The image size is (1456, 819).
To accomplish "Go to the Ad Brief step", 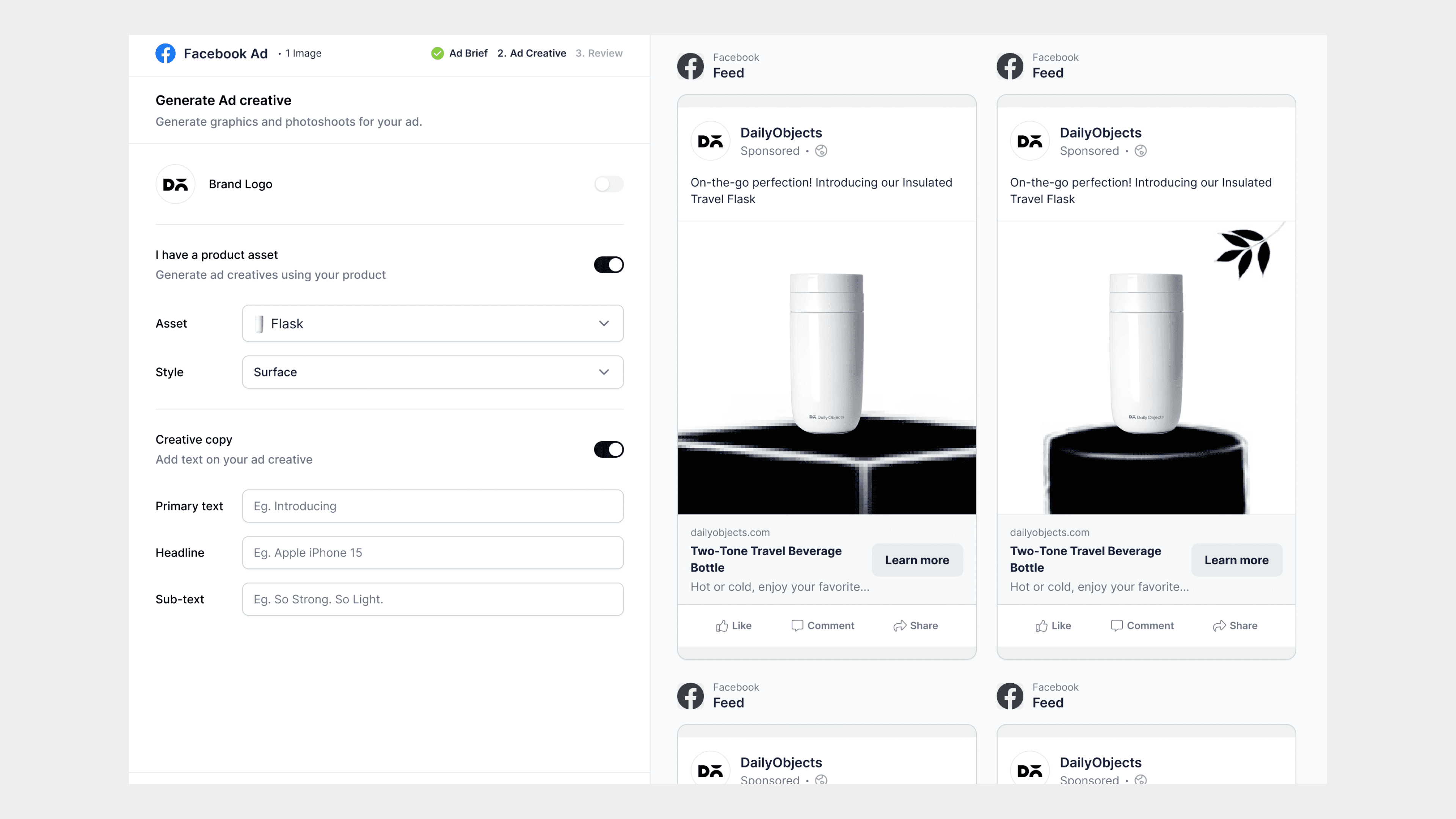I will coord(468,53).
